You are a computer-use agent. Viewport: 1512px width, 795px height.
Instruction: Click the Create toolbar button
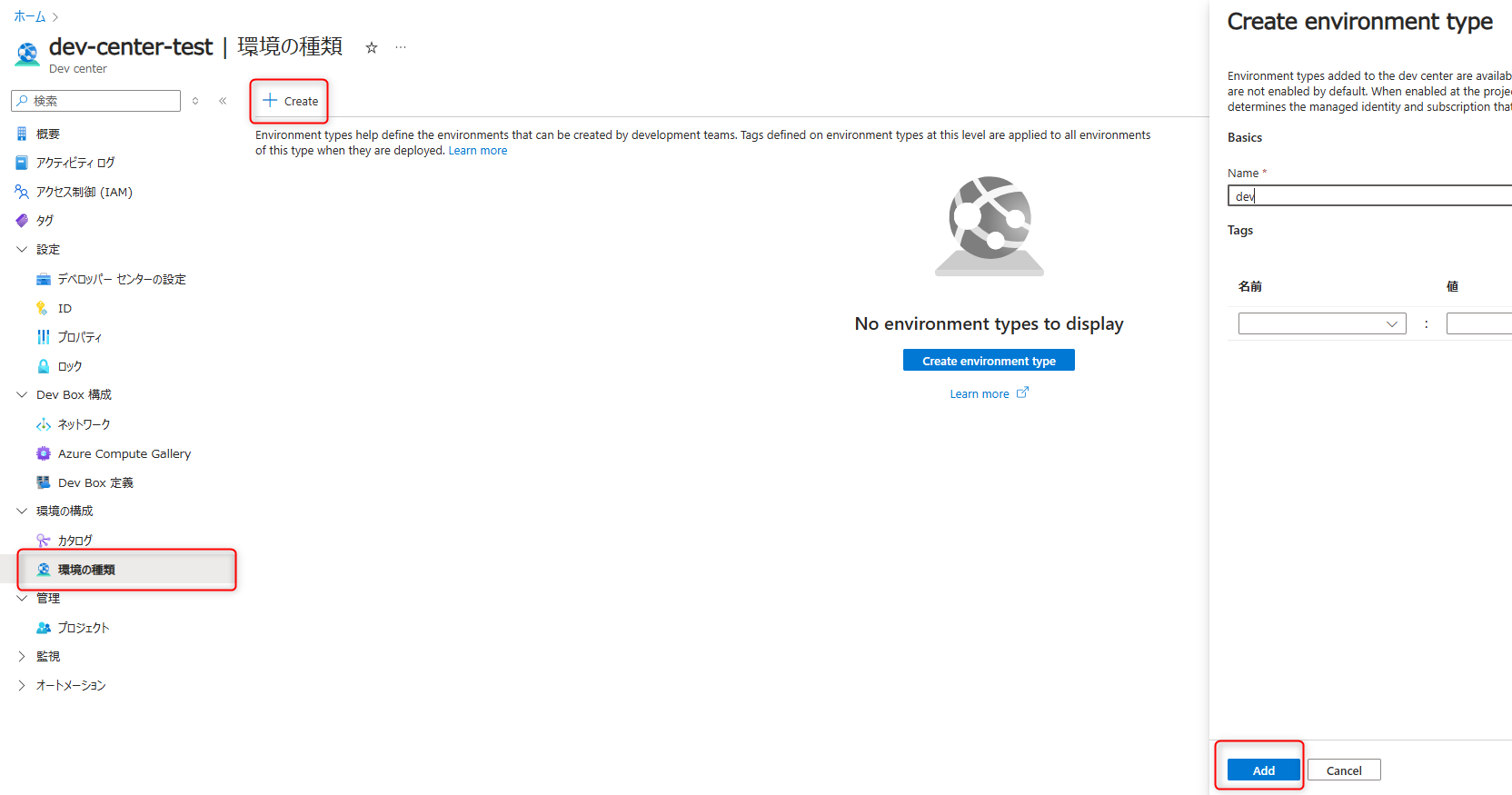290,101
